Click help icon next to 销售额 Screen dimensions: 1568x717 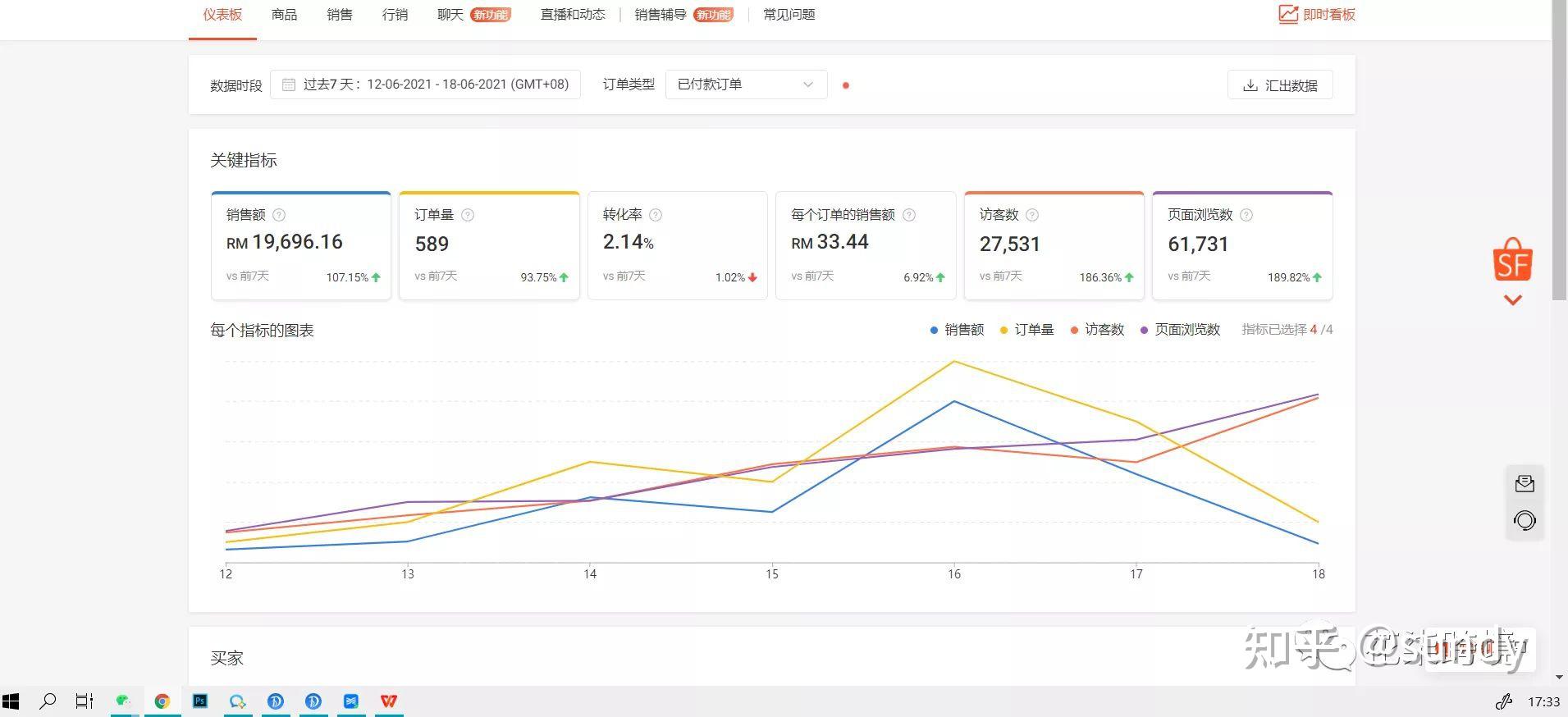[x=279, y=215]
